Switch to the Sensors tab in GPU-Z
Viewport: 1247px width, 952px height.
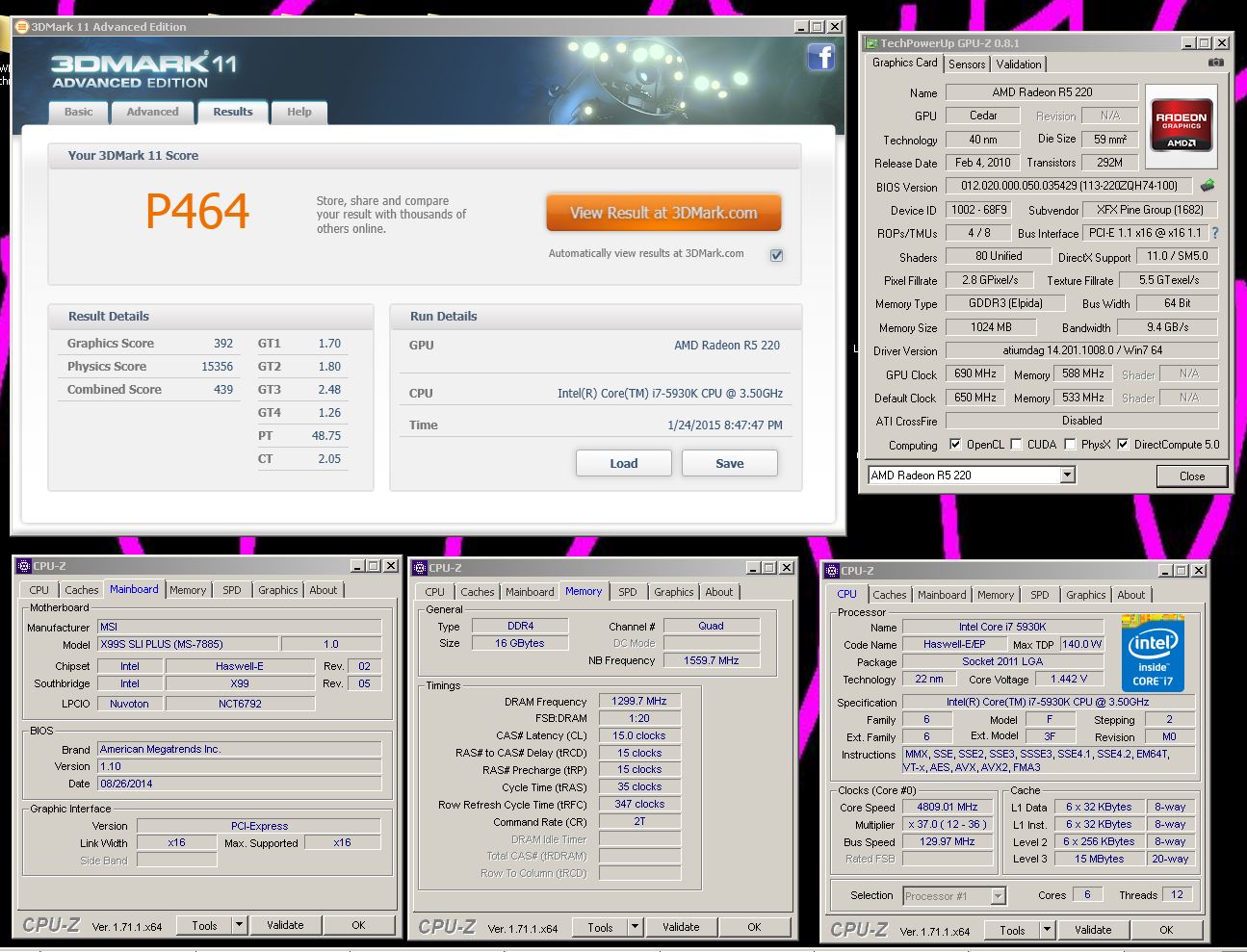[967, 64]
